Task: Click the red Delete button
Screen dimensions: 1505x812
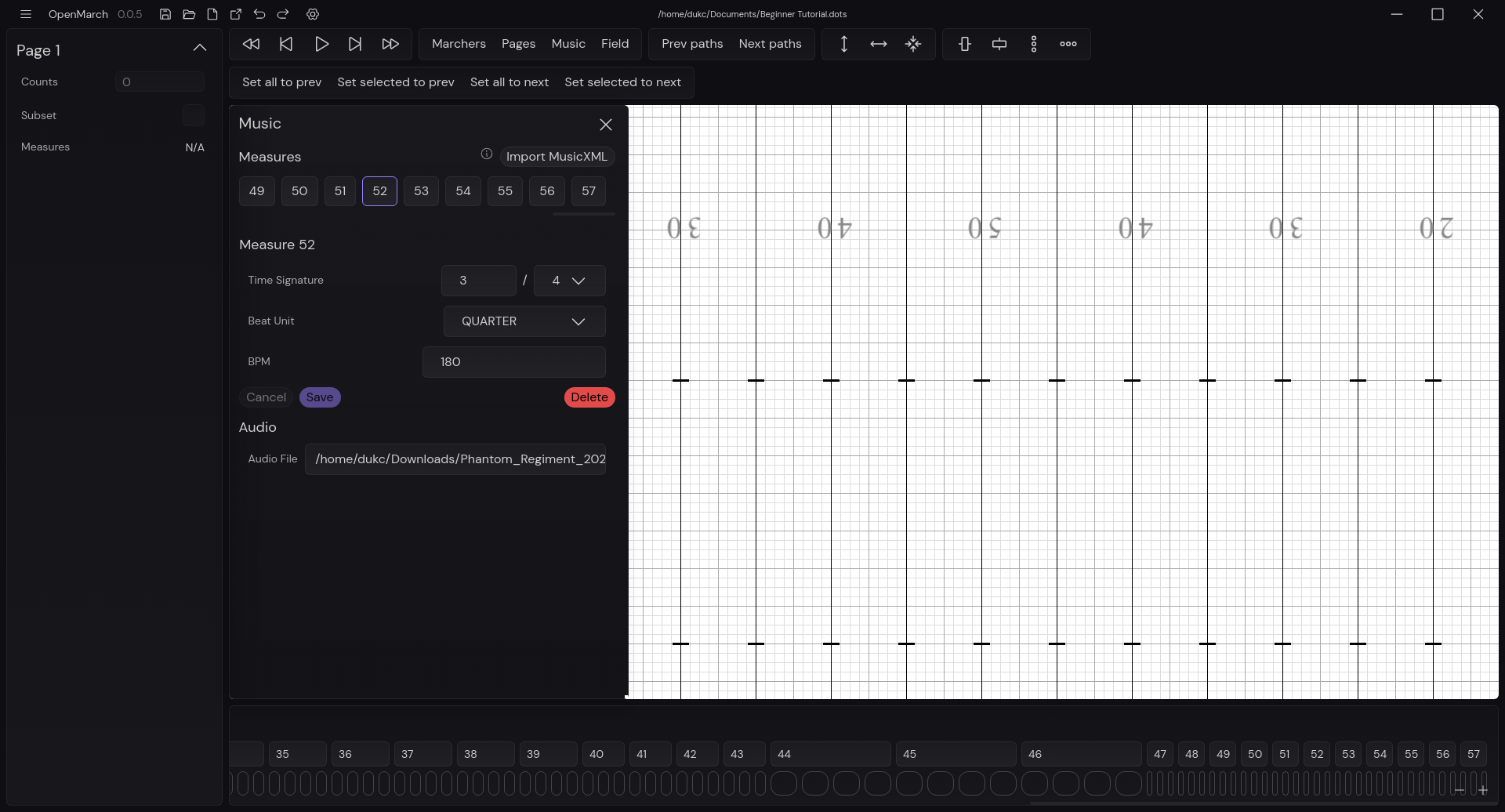Action: 589,397
